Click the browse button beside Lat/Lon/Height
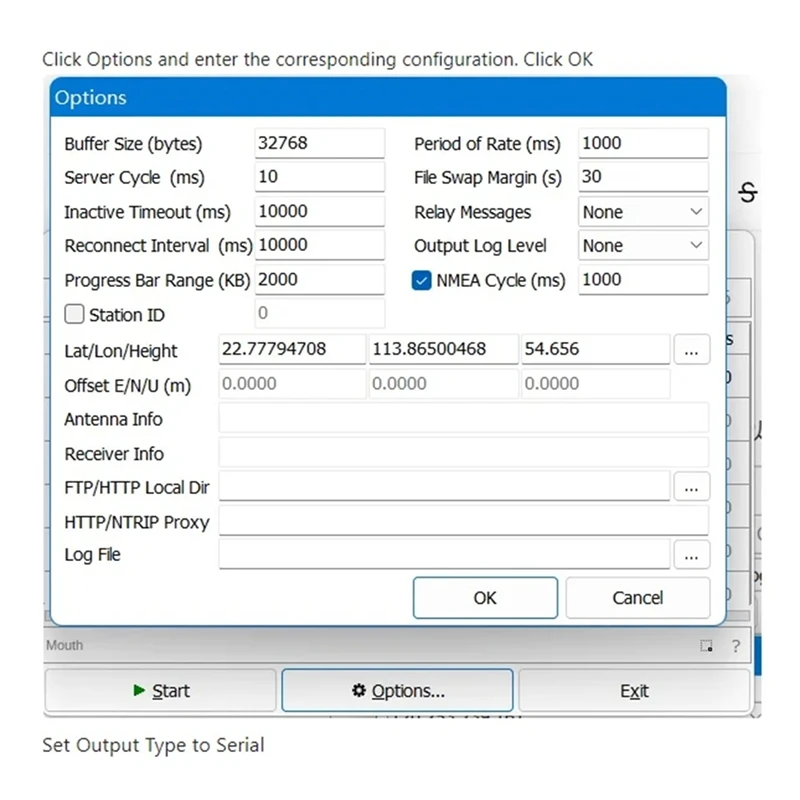 tap(692, 349)
